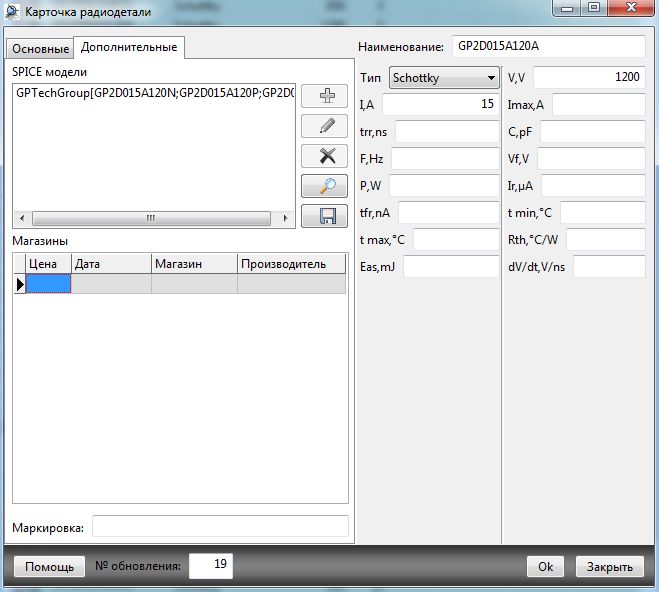Image resolution: width=659 pixels, height=592 pixels.
Task: Click the V,V field containing 1200
Action: [x=589, y=77]
